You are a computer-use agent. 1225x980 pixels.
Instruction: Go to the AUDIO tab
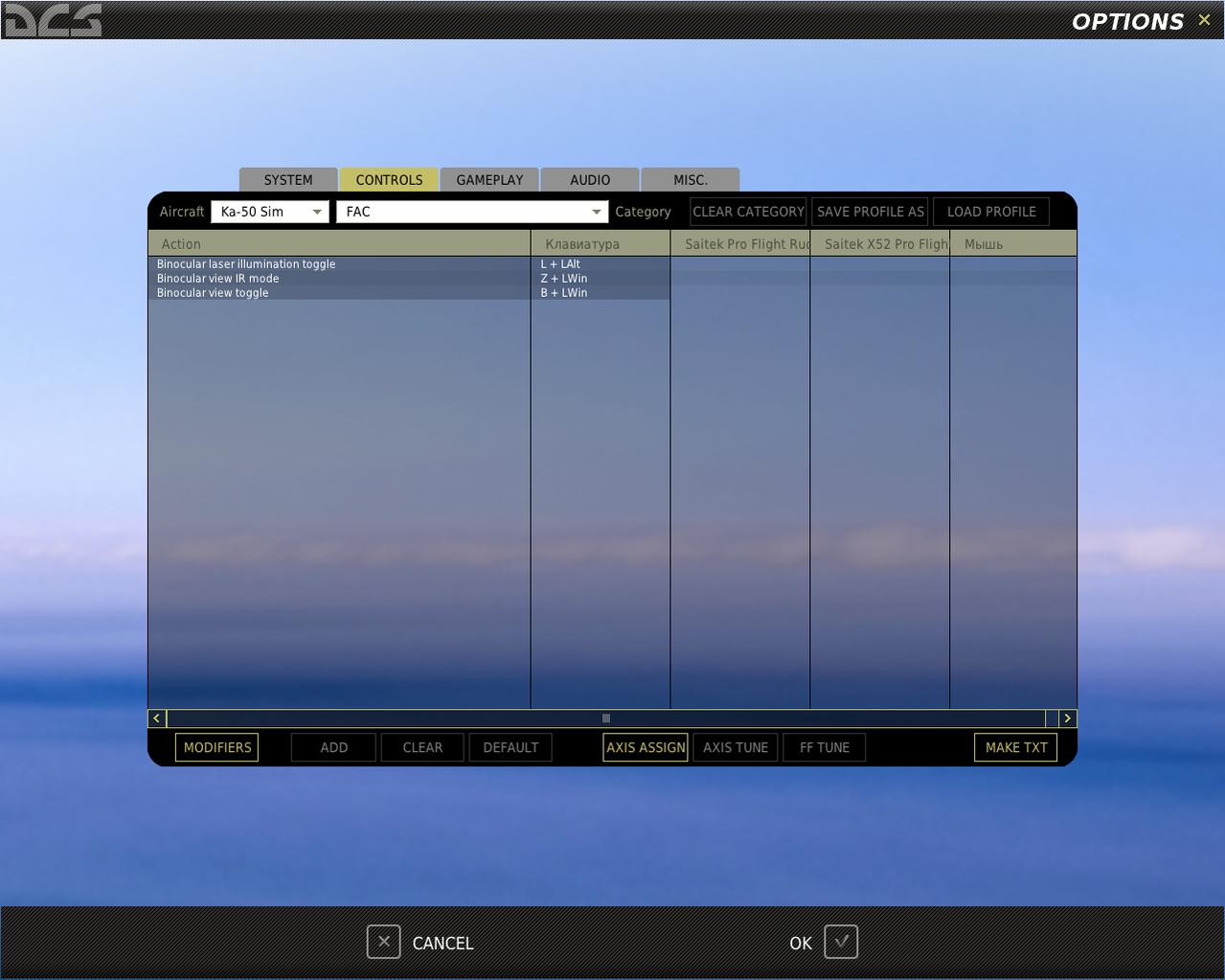(590, 180)
